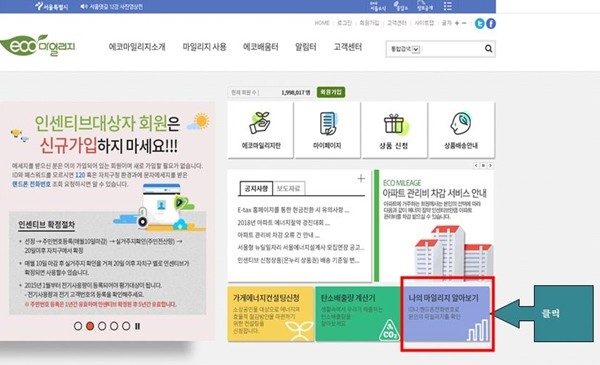Click 나의 마일리지 알아보기 blue tile
600x365 pixels.
pyautogui.click(x=447, y=314)
